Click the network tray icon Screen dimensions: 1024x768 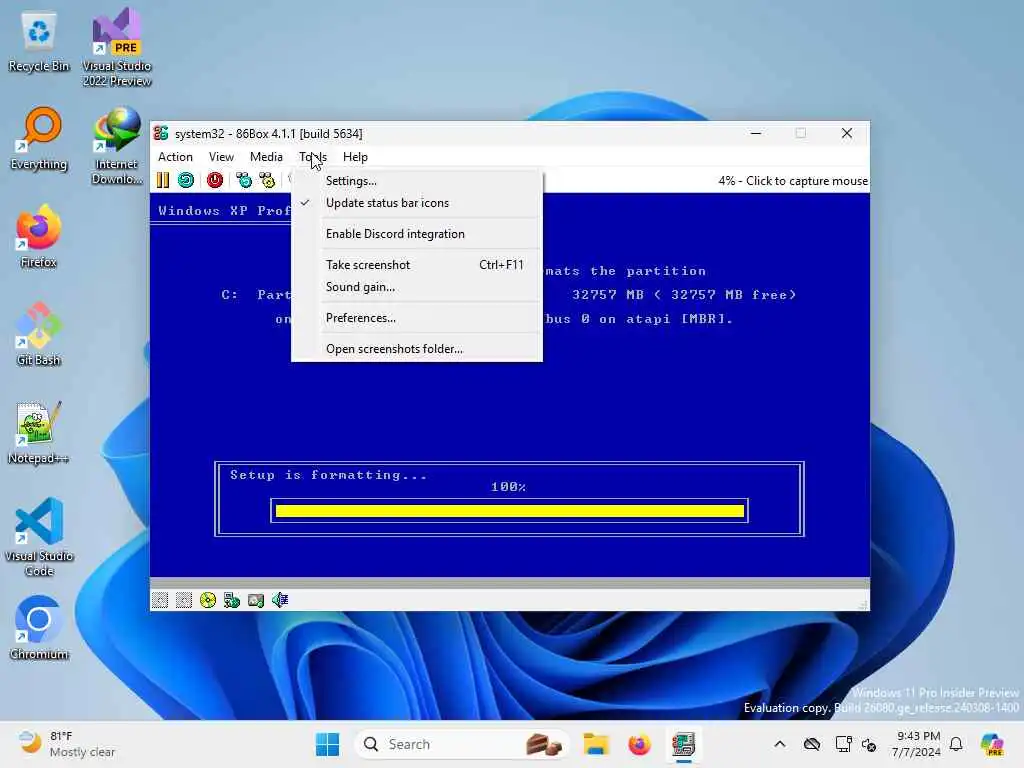point(843,744)
